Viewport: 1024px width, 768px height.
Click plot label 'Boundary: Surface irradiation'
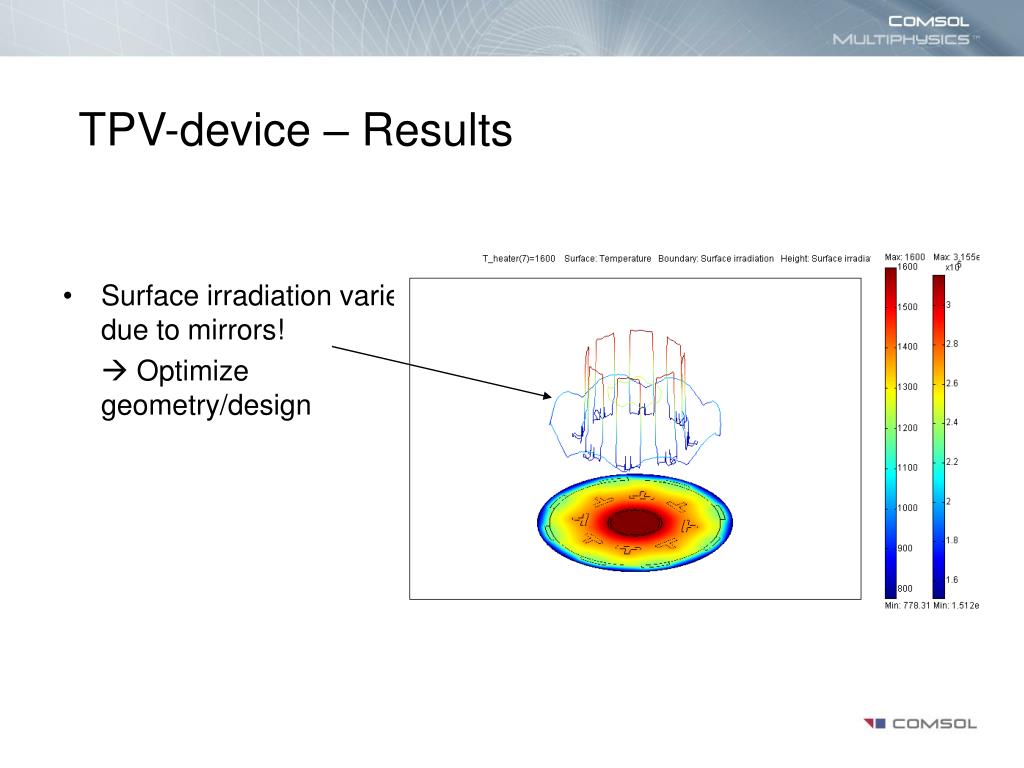716,259
